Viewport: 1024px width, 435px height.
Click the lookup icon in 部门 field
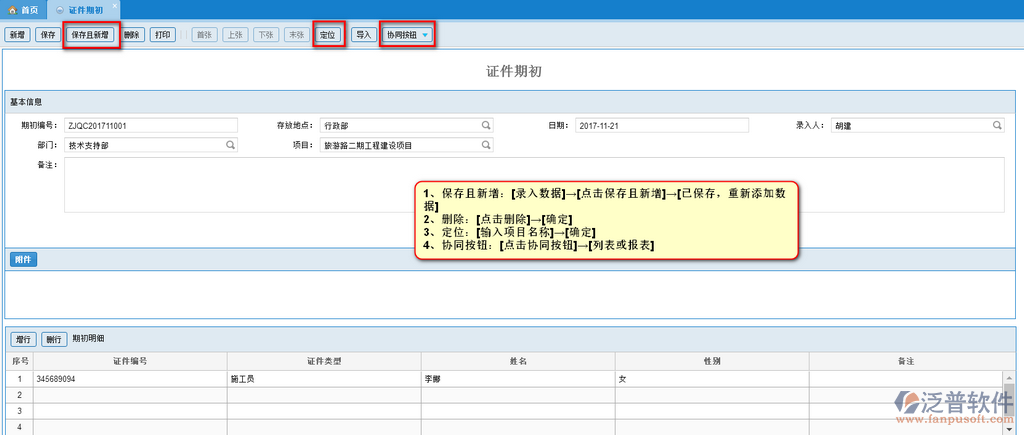(230, 145)
